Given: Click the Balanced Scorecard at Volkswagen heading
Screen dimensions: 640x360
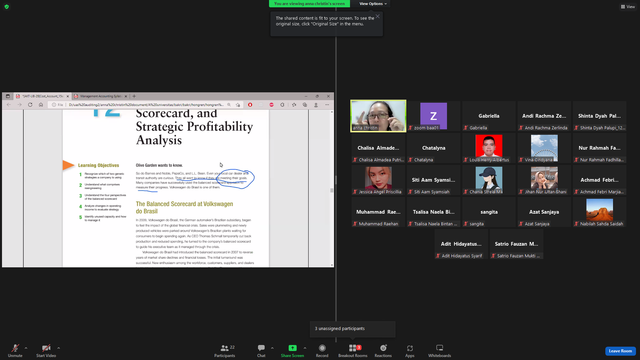Looking at the screenshot, I should click(184, 207).
